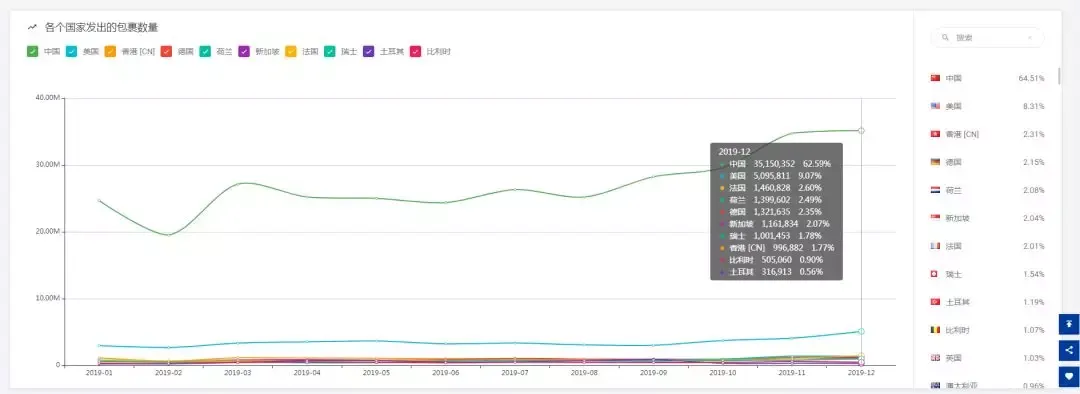The image size is (1080, 394).
Task: Toggle the 瑞士 legend checkbox
Action: [330, 51]
